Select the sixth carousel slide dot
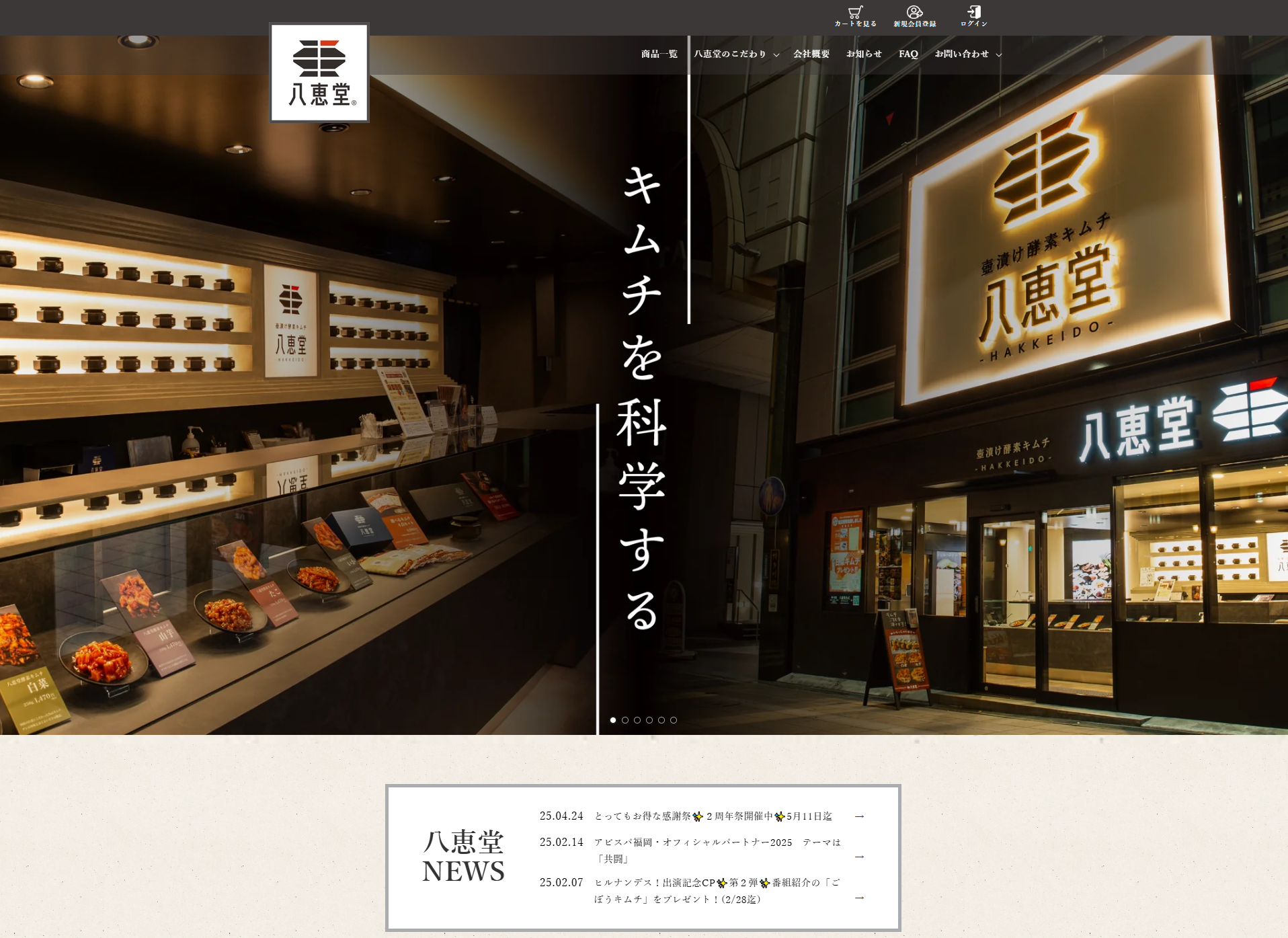This screenshot has width=1288, height=938. tap(674, 720)
